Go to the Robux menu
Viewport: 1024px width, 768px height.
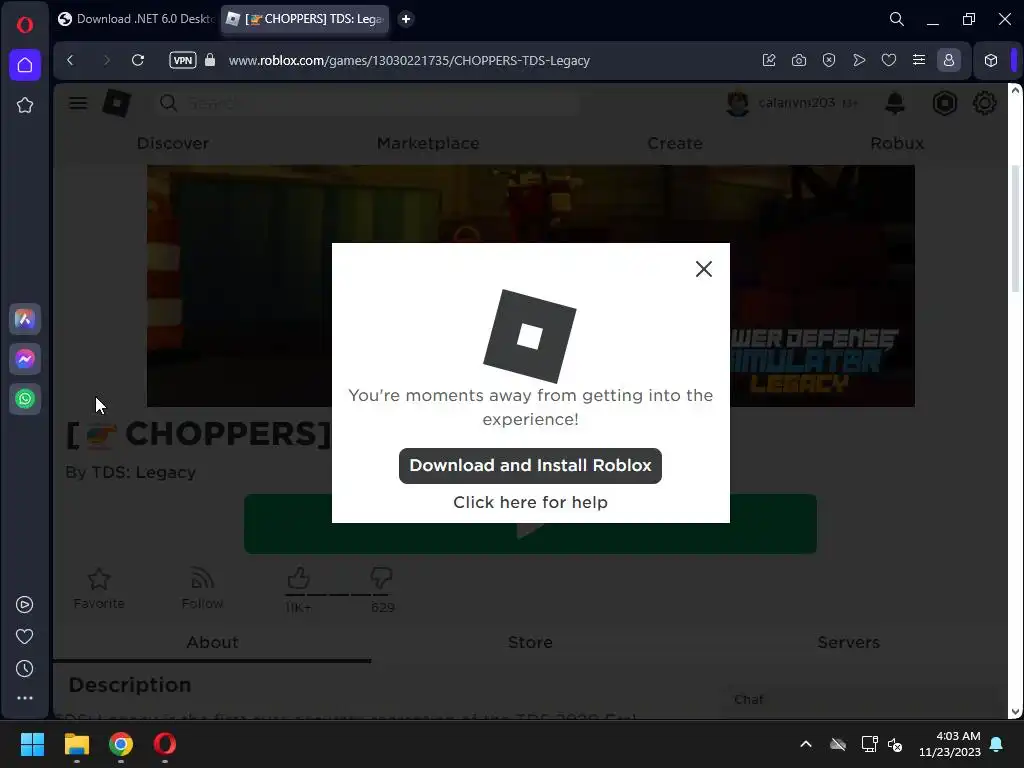[897, 143]
